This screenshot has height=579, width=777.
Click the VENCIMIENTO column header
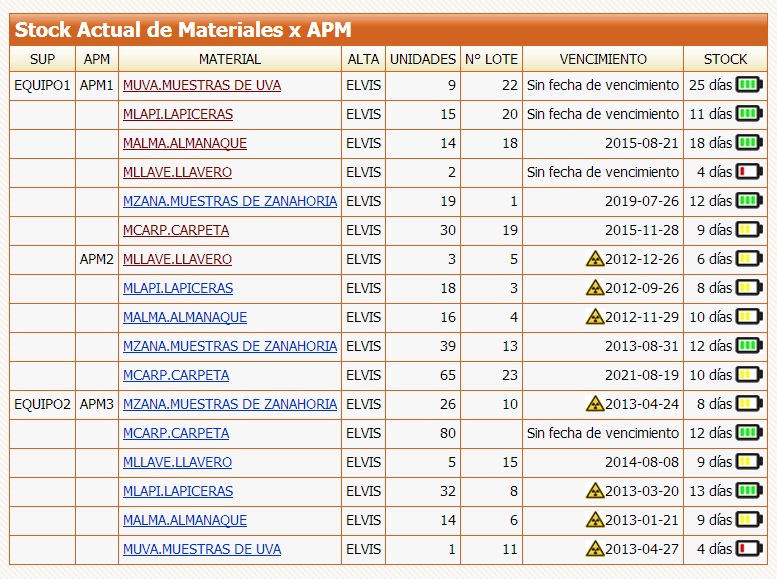coord(603,59)
